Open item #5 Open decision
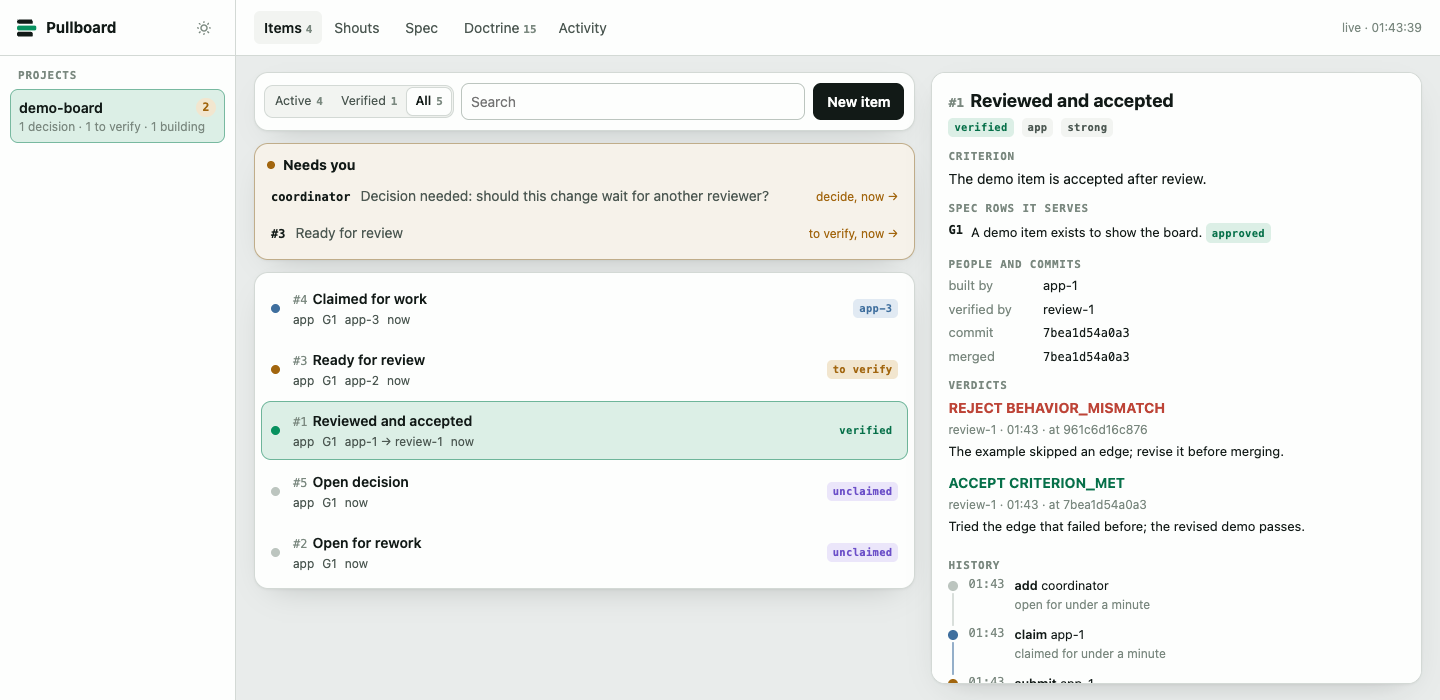 [584, 492]
